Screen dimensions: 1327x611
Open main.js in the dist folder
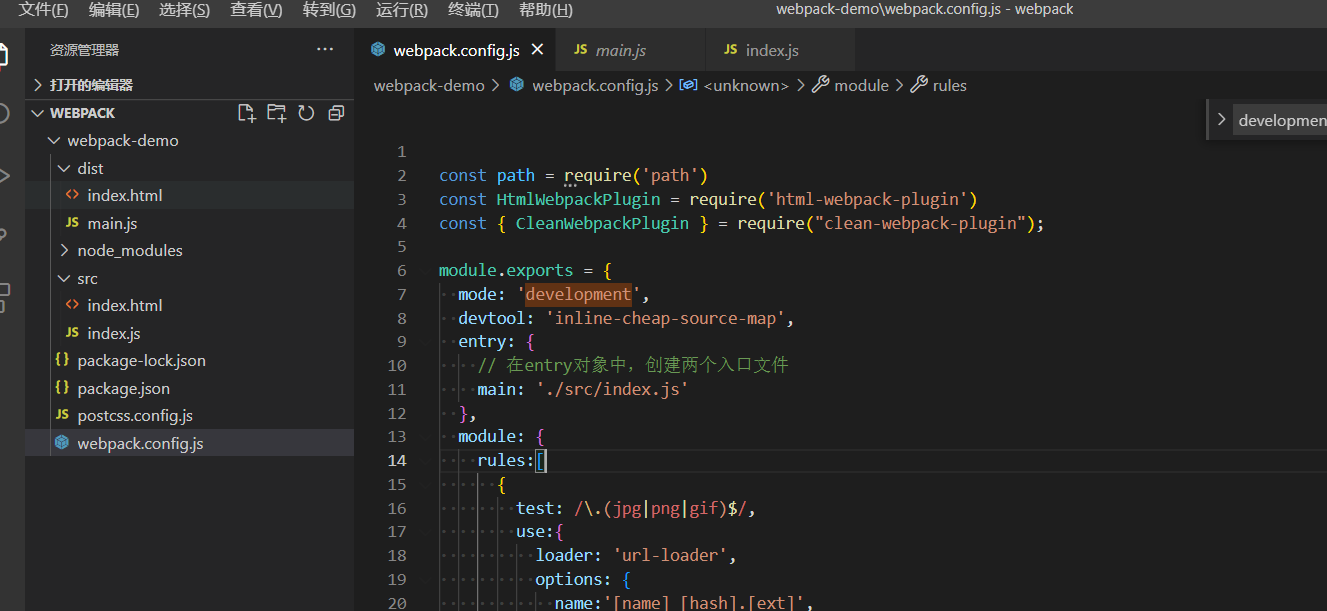pos(190,223)
